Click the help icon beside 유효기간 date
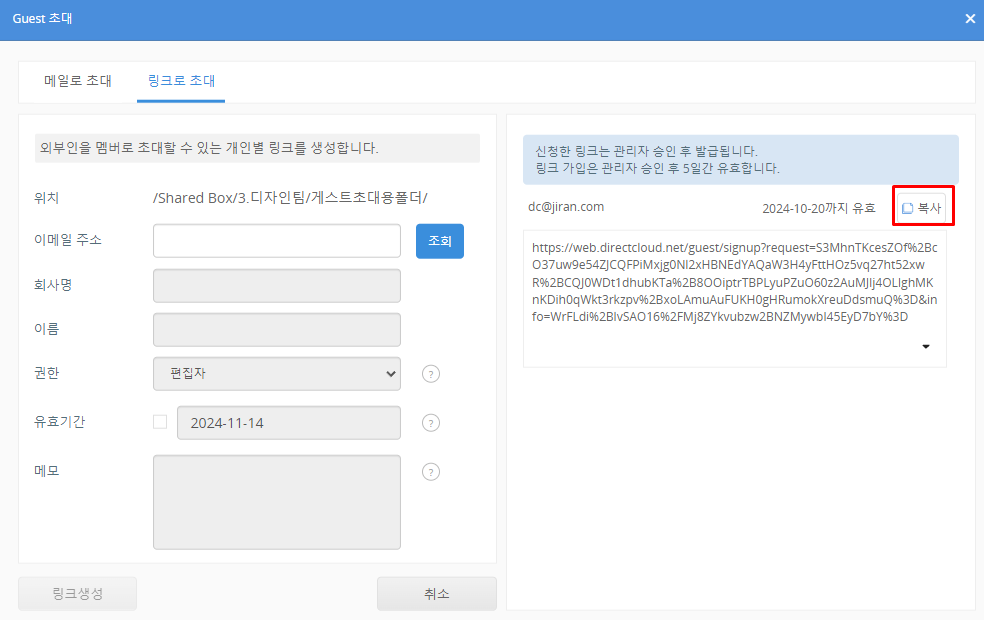The image size is (984, 620). point(431,423)
